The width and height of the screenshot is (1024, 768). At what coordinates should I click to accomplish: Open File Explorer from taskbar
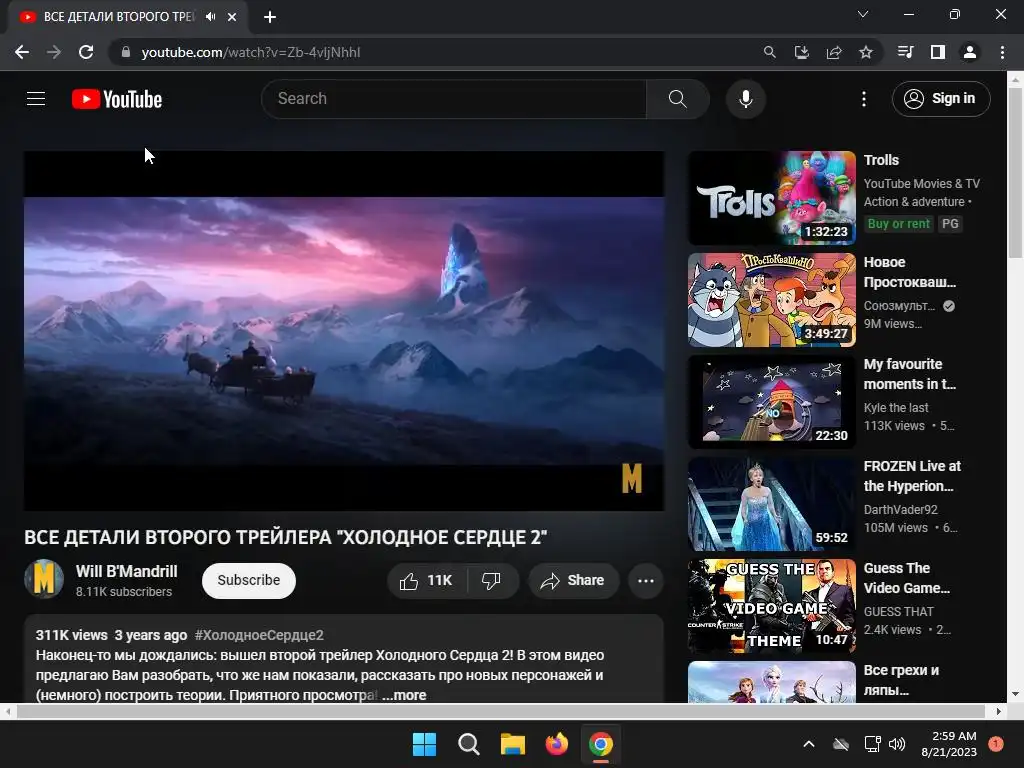click(513, 744)
